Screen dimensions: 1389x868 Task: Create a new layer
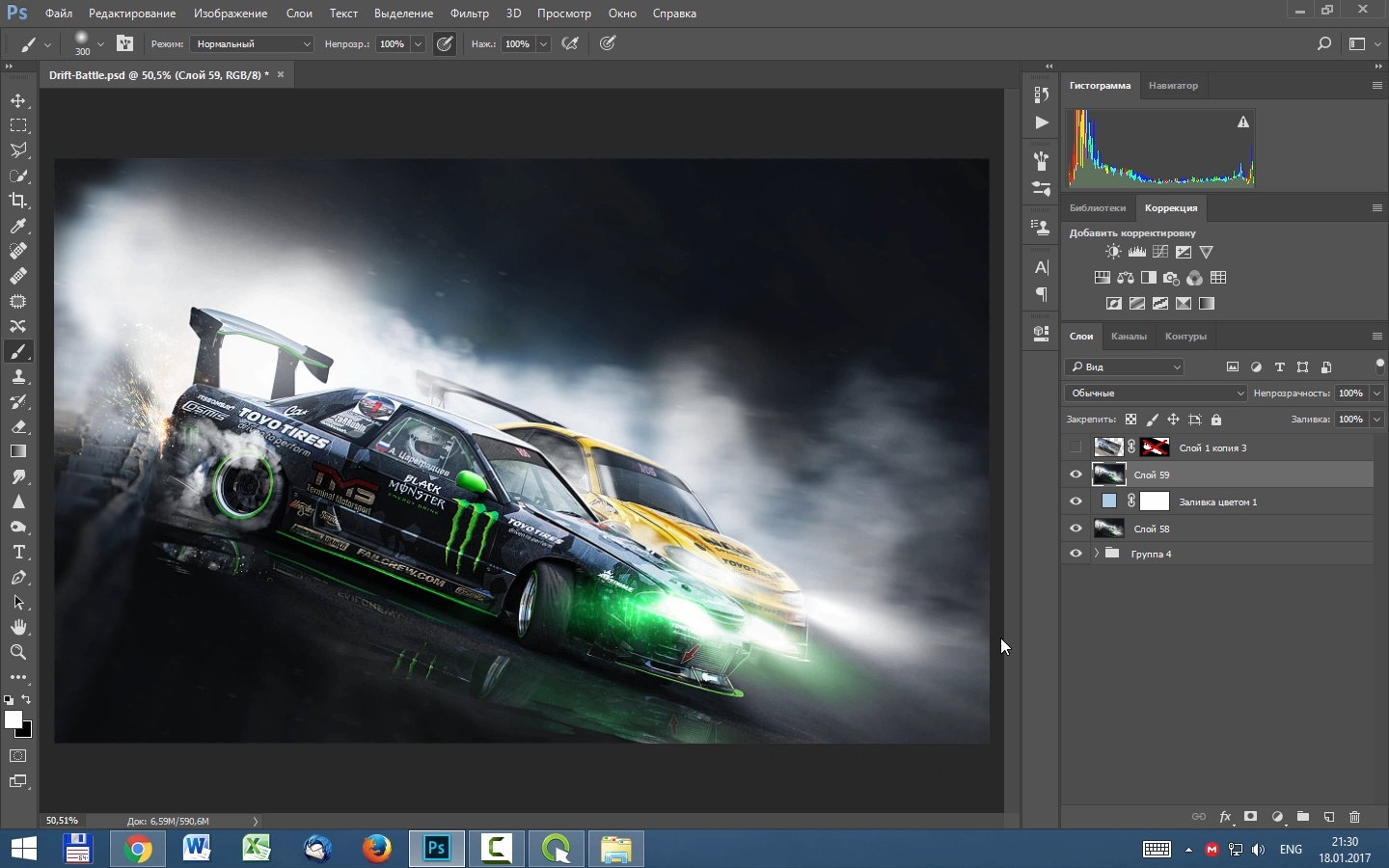point(1329,817)
